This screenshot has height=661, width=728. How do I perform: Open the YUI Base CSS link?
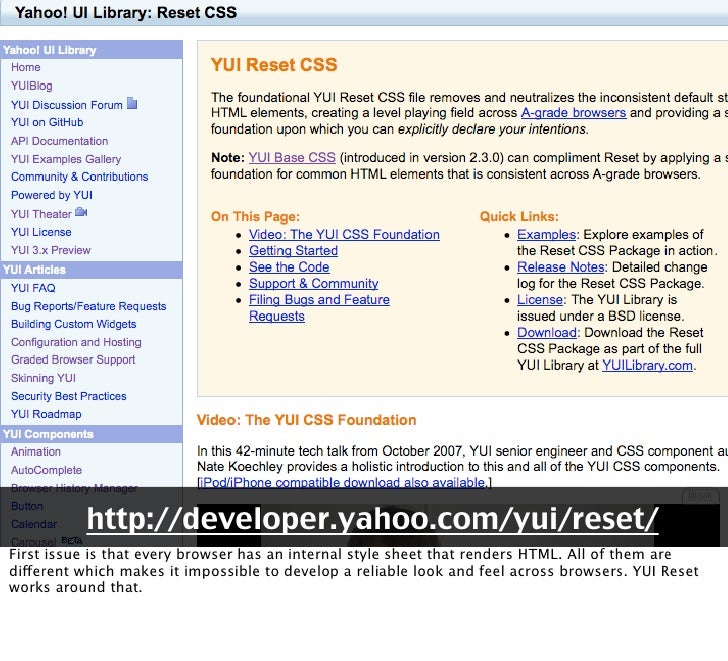(292, 157)
